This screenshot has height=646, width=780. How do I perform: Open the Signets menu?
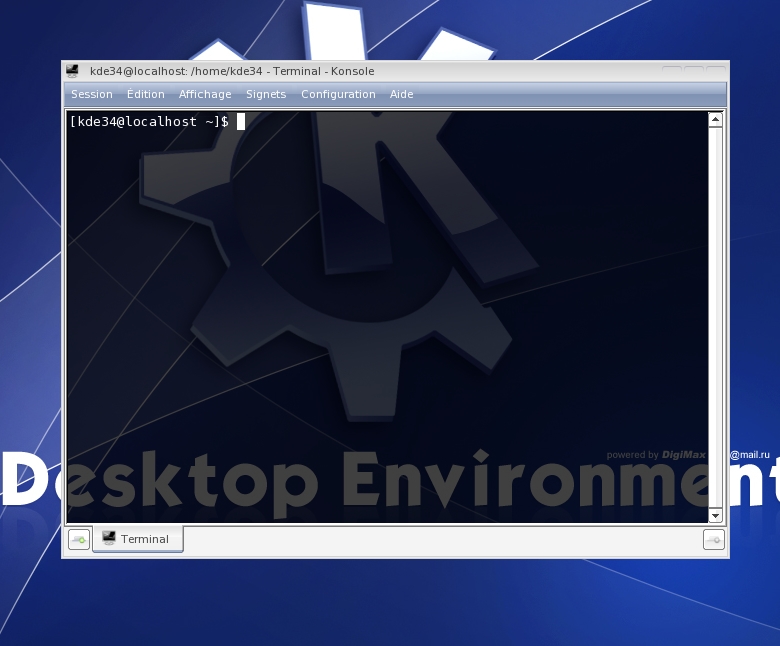point(266,94)
